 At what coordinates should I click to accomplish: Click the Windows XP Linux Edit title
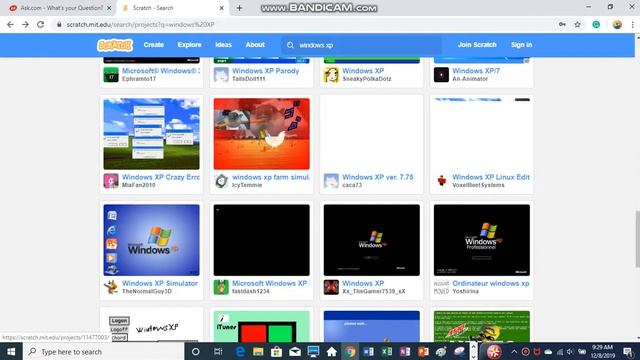pos(491,177)
